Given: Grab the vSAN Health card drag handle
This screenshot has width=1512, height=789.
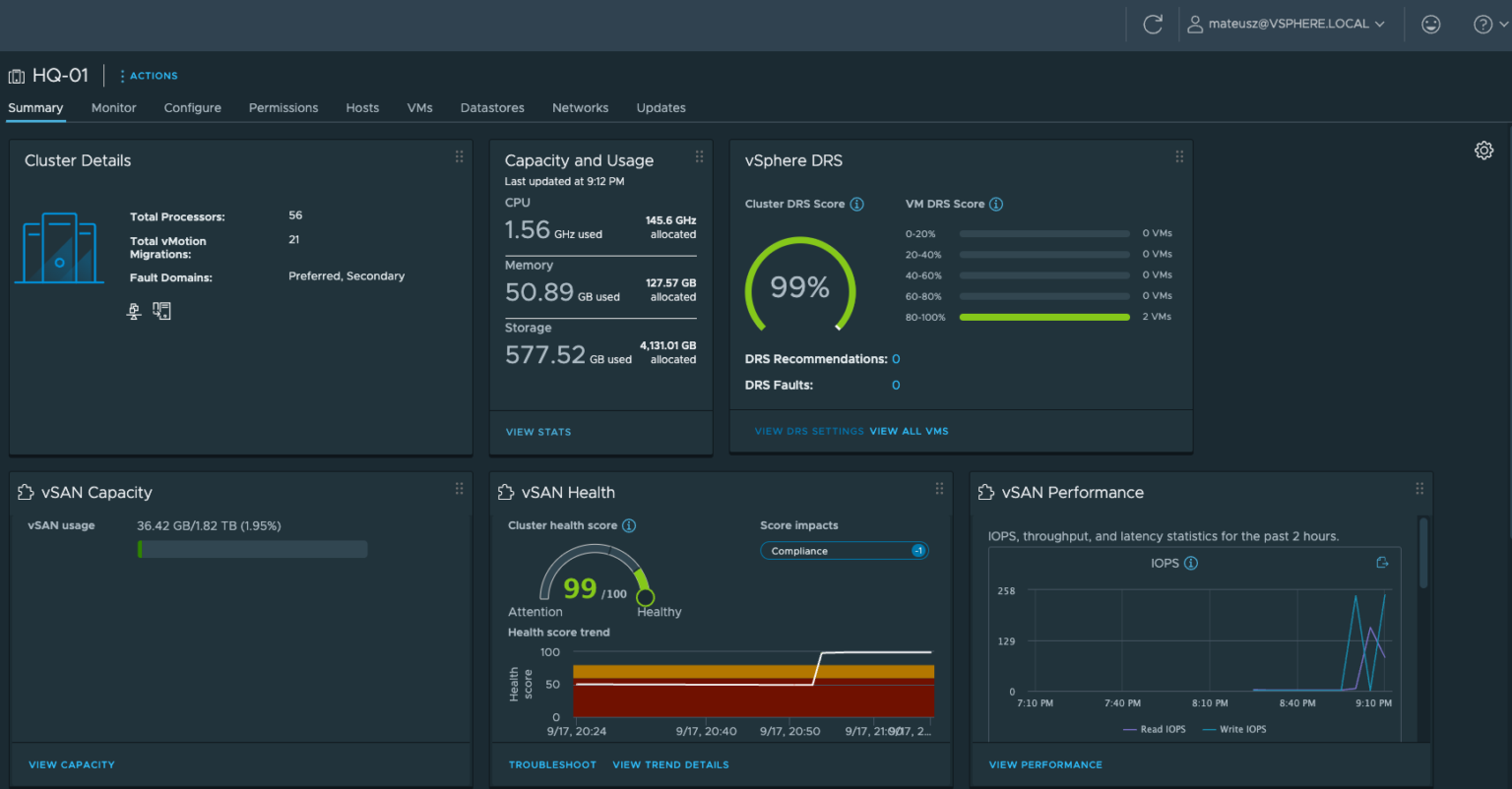Looking at the screenshot, I should coord(939,488).
